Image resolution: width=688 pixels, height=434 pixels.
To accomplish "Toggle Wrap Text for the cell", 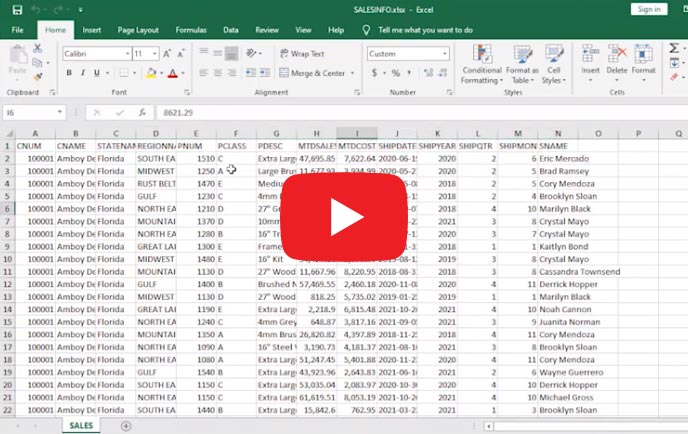I will (x=302, y=54).
